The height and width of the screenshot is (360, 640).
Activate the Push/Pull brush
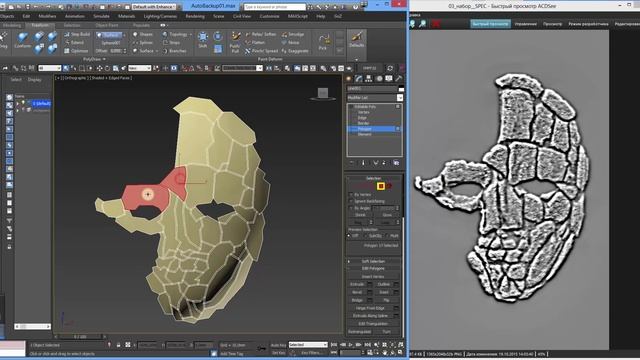tap(235, 42)
